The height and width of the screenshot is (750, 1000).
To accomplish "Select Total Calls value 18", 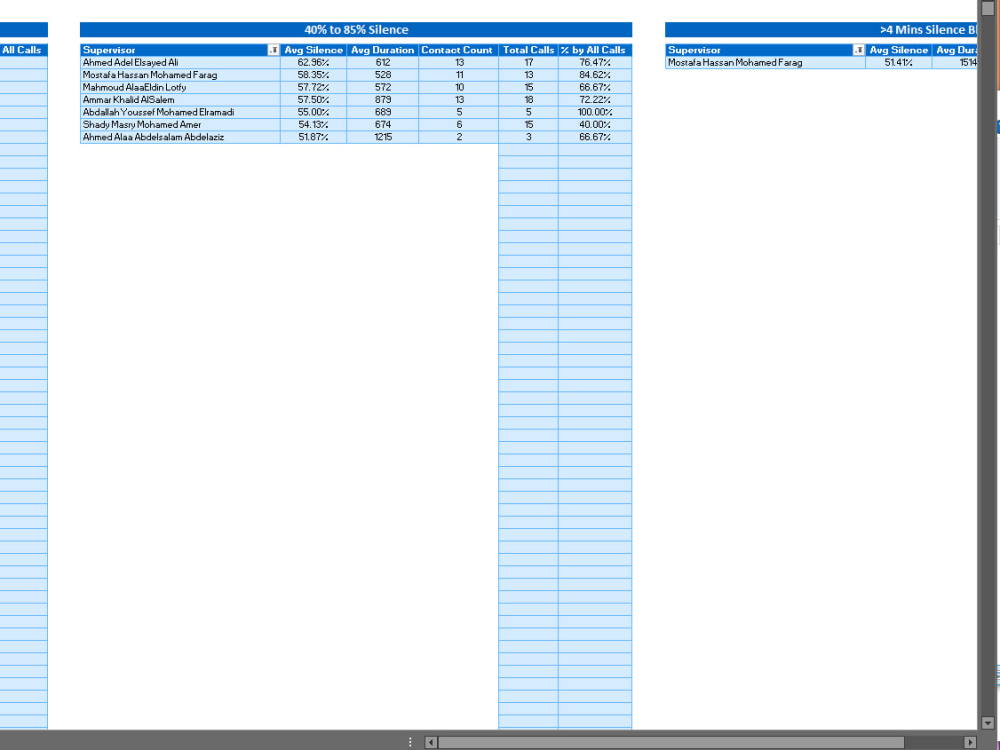I will click(528, 99).
